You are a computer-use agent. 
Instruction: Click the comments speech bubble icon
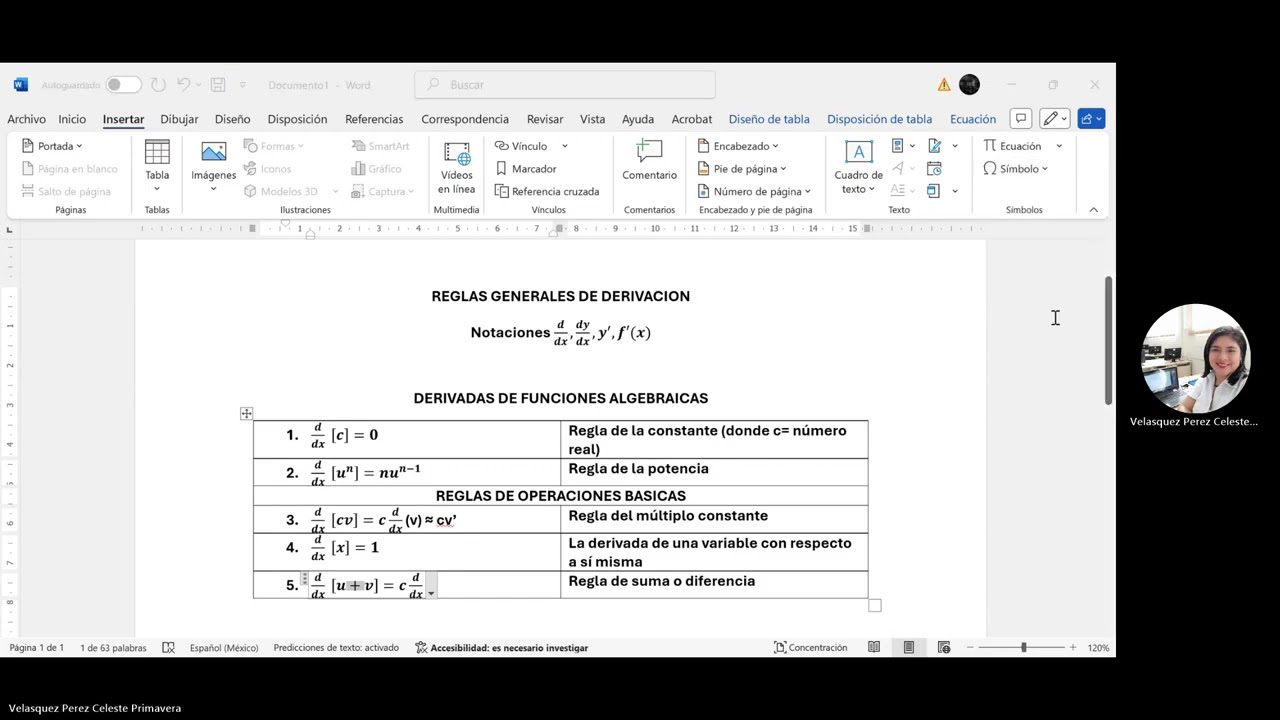[x=1021, y=119]
